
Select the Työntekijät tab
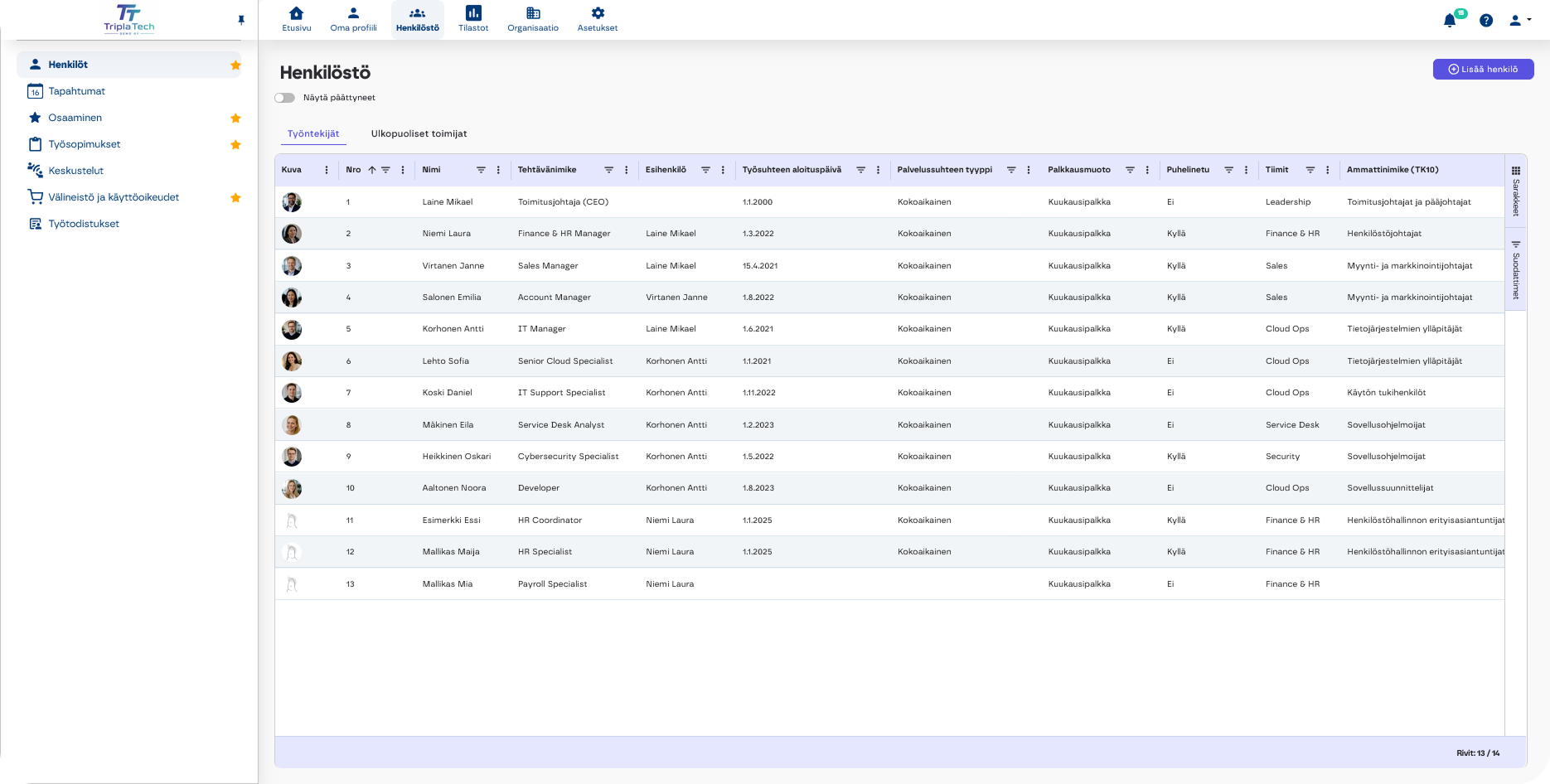(313, 133)
